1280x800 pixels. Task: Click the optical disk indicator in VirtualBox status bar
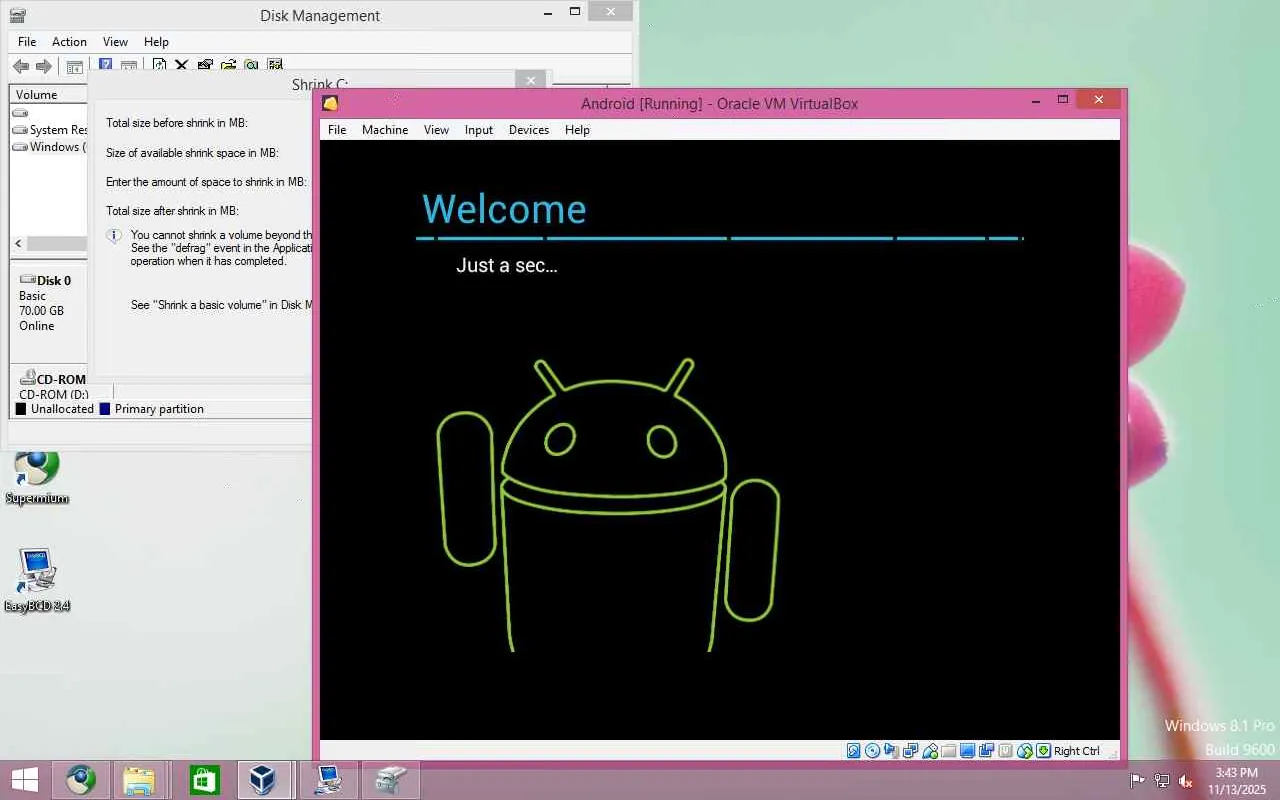click(872, 751)
